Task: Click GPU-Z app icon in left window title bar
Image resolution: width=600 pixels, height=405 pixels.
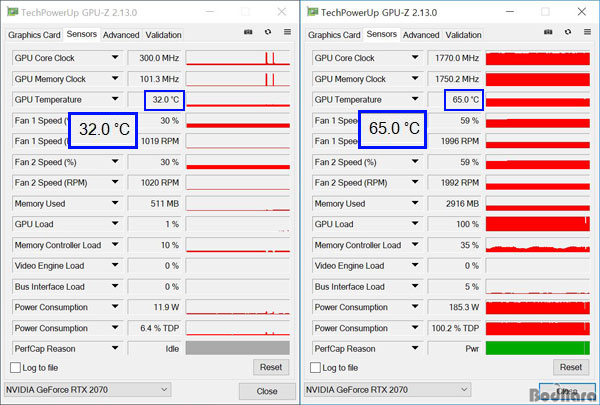Action: [13, 12]
